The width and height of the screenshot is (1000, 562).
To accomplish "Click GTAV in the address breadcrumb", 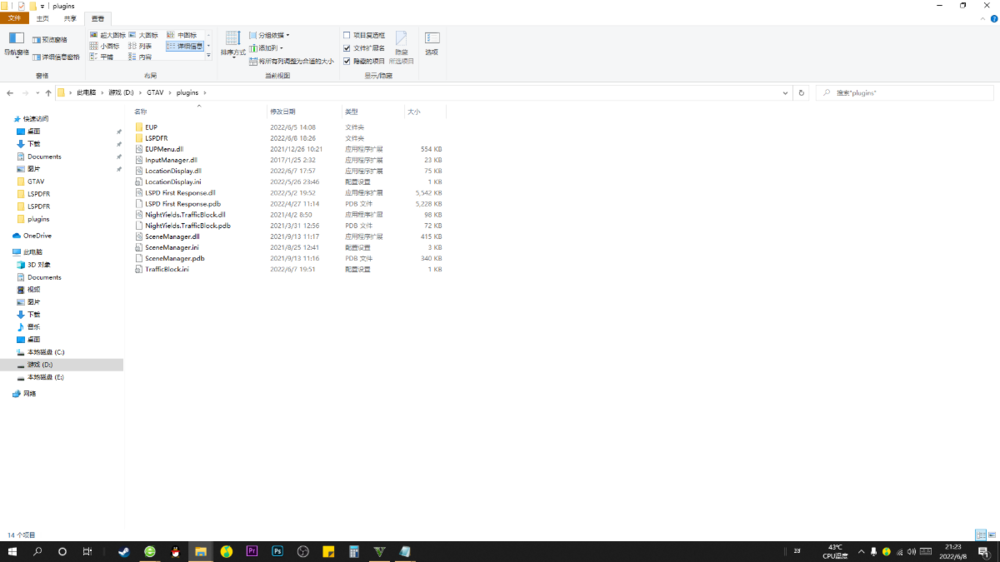I will (155, 92).
